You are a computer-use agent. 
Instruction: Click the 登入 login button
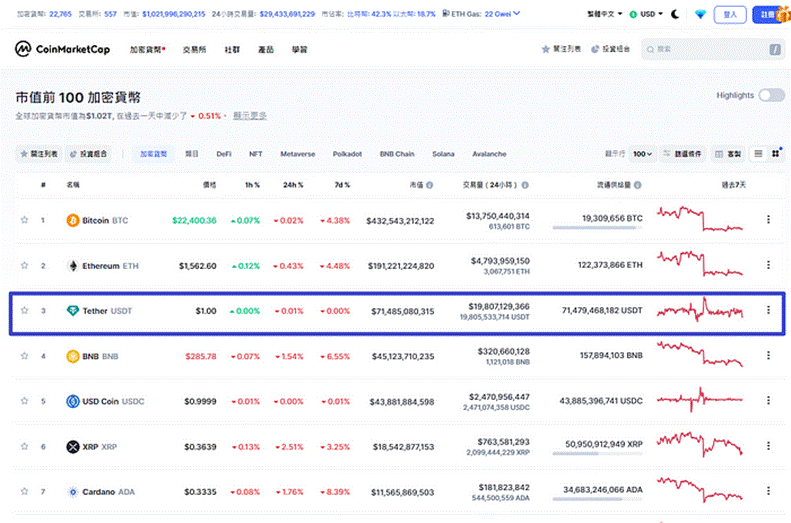click(730, 15)
